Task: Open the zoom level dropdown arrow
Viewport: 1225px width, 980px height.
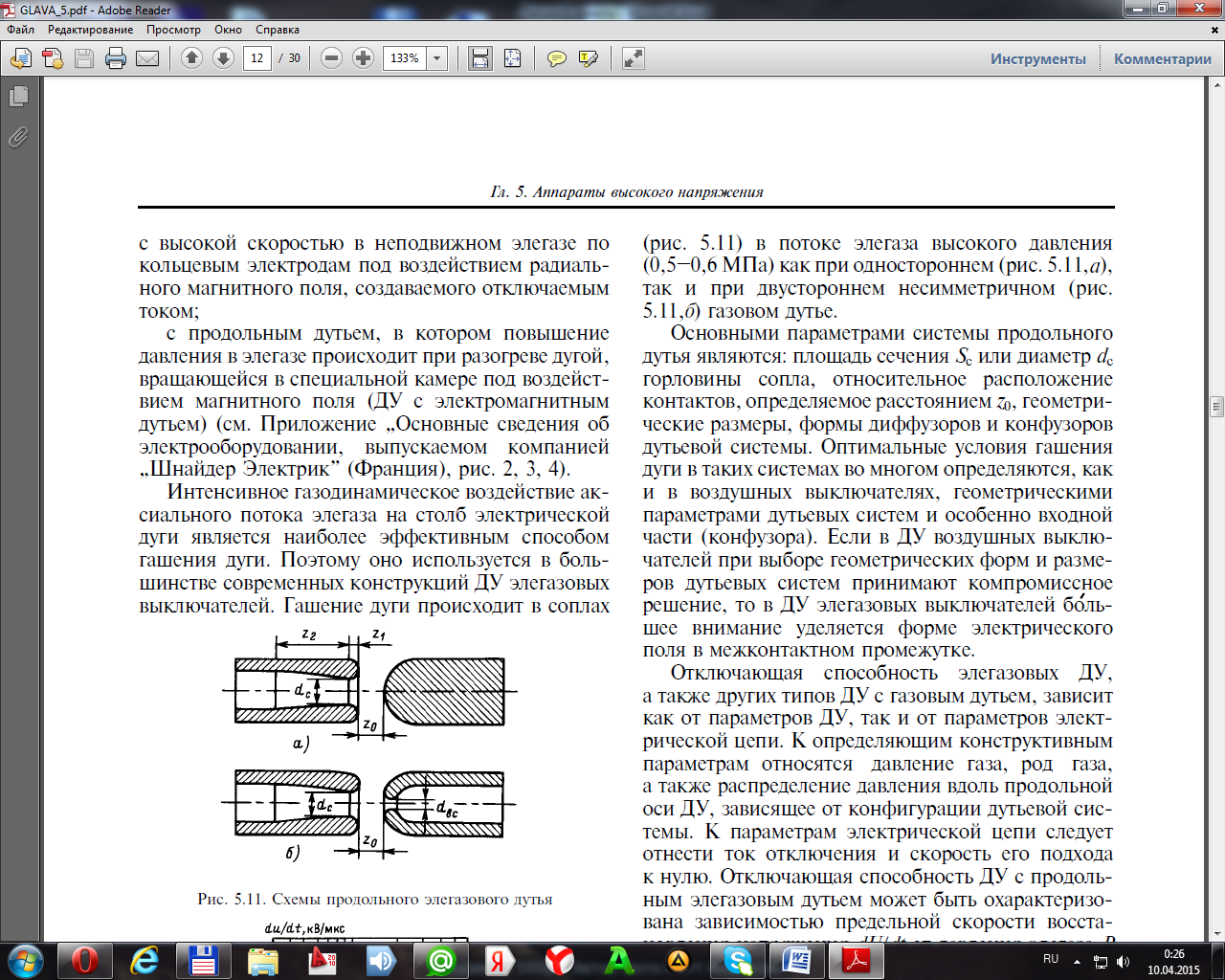Action: [437, 58]
